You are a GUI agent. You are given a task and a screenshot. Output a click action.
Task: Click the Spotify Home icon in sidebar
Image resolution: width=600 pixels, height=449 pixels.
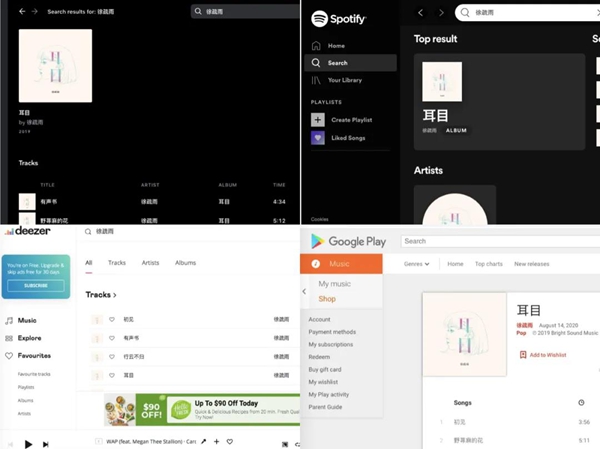click(x=316, y=46)
